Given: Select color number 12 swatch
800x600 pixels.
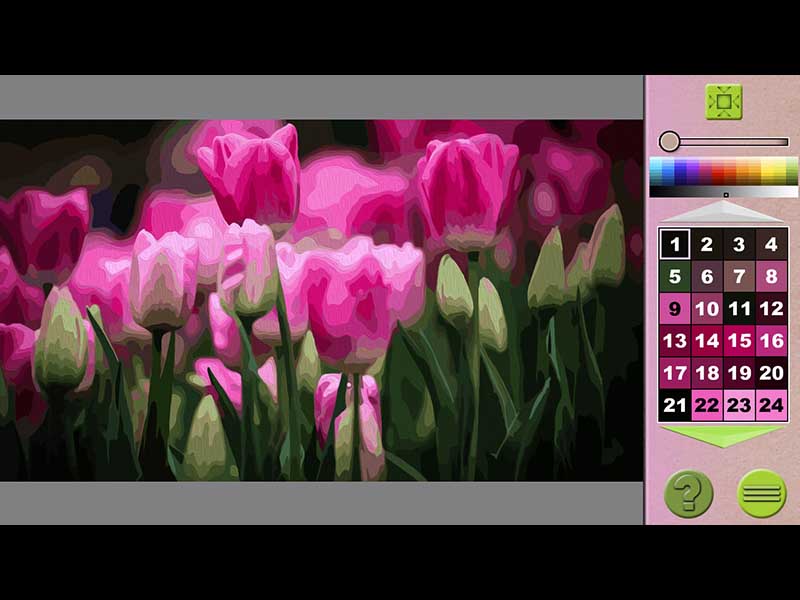Looking at the screenshot, I should [x=771, y=308].
